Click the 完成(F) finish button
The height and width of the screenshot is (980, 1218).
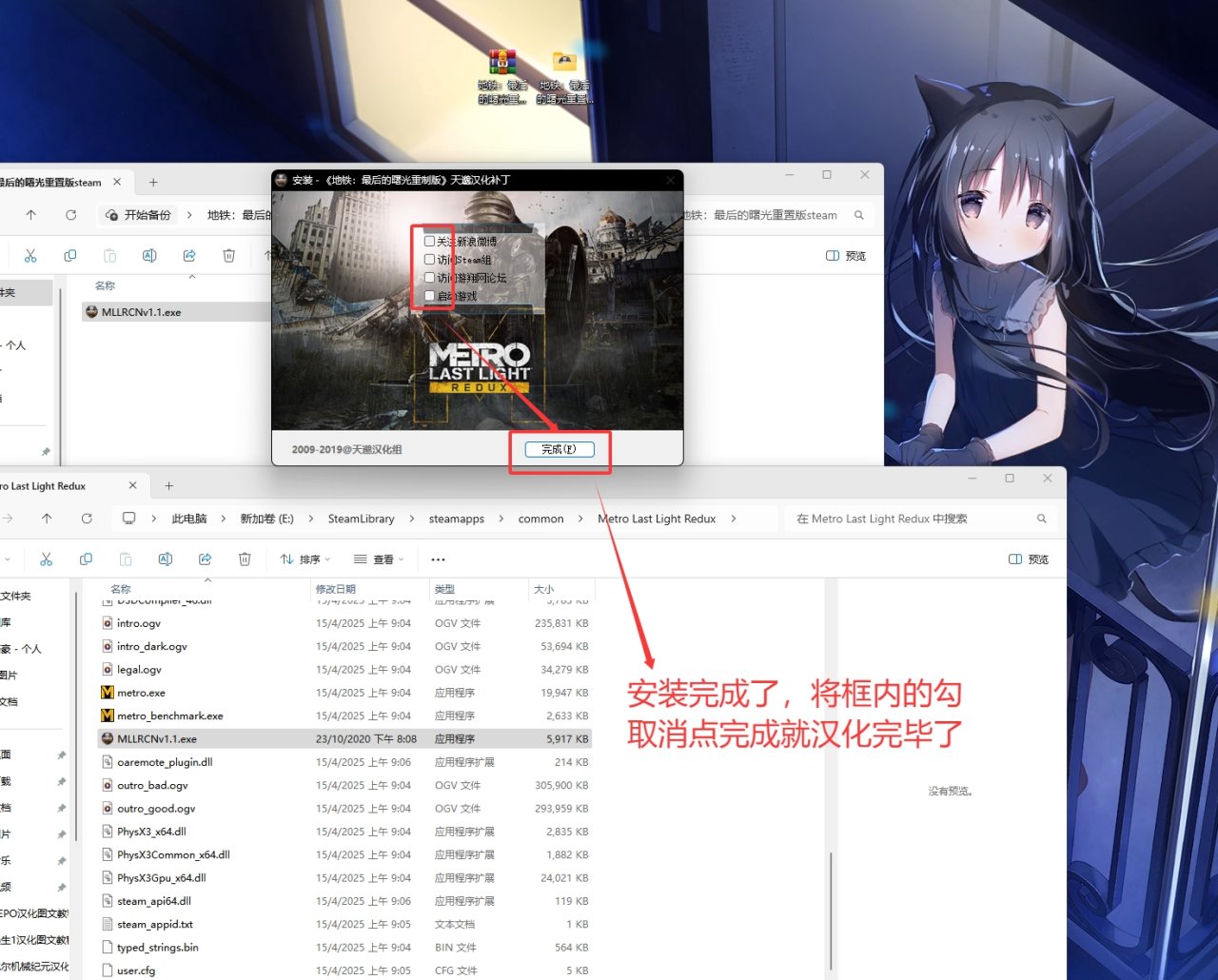pyautogui.click(x=560, y=449)
